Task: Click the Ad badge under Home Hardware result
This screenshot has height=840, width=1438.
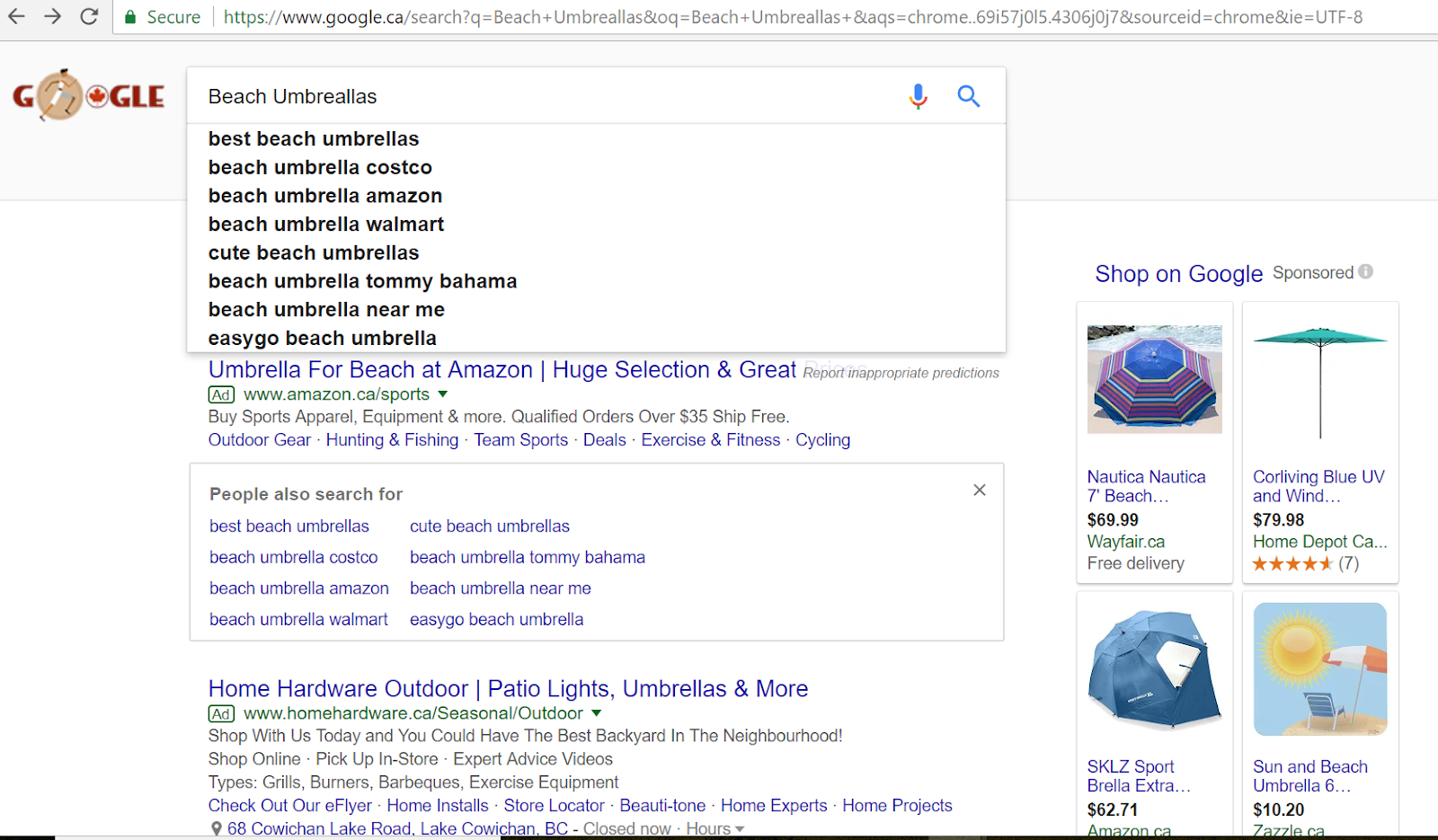Action: point(221,713)
